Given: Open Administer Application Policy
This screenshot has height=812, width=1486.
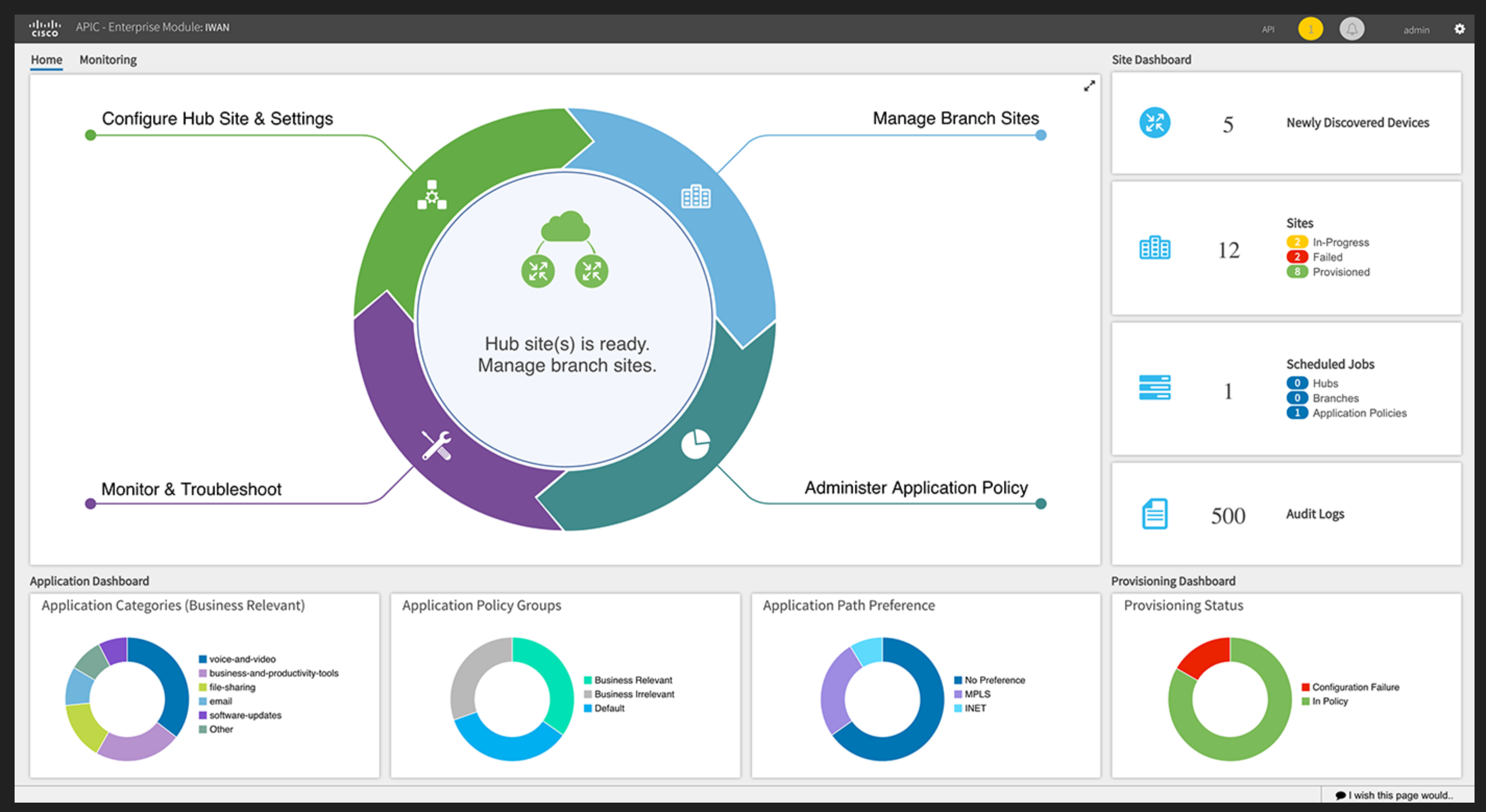Looking at the screenshot, I should pyautogui.click(x=916, y=488).
